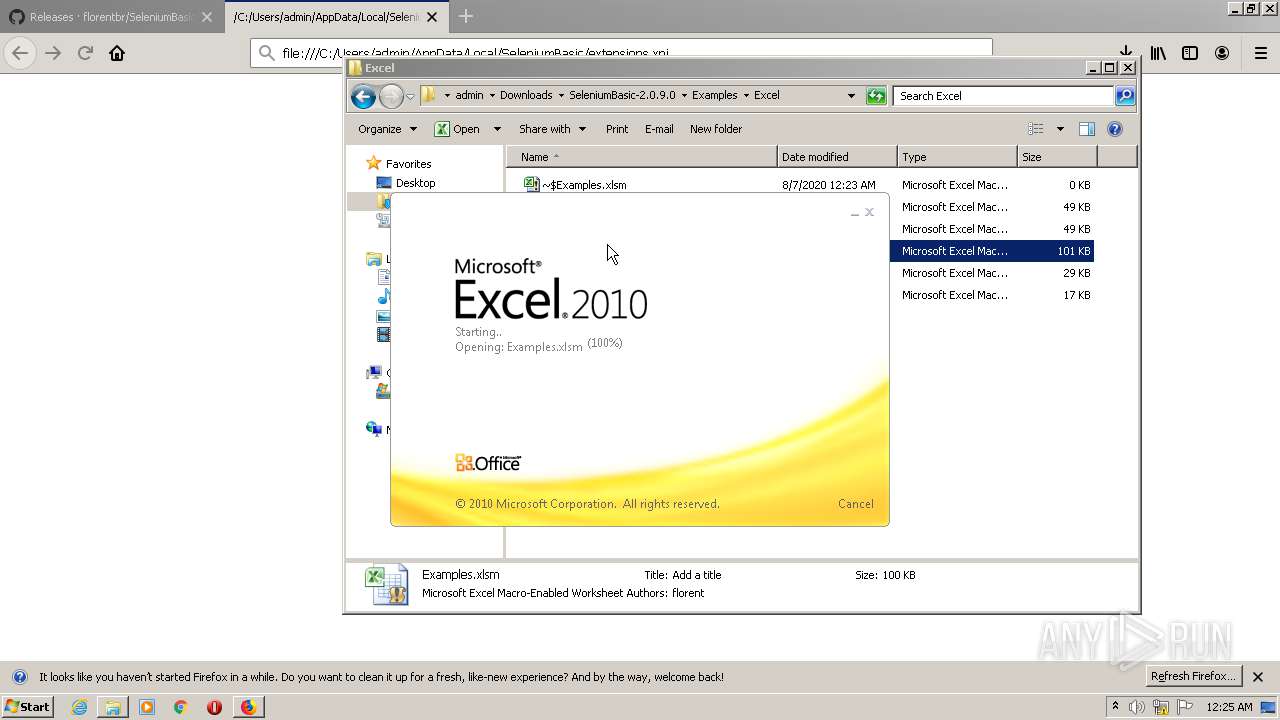Open the Windows Start menu
The width and height of the screenshot is (1280, 720).
pos(28,707)
